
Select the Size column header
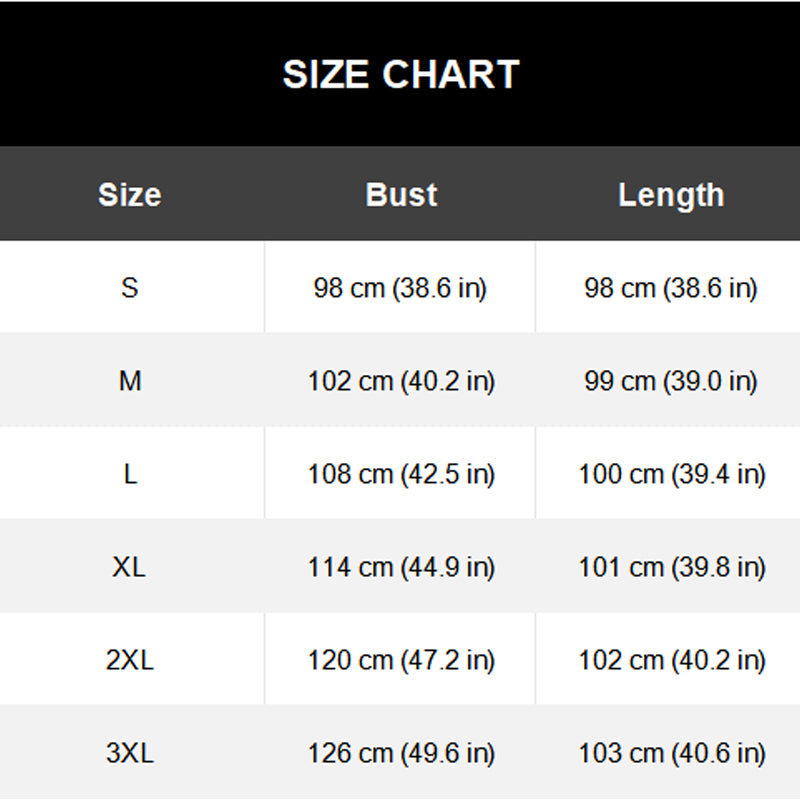pyautogui.click(x=130, y=194)
